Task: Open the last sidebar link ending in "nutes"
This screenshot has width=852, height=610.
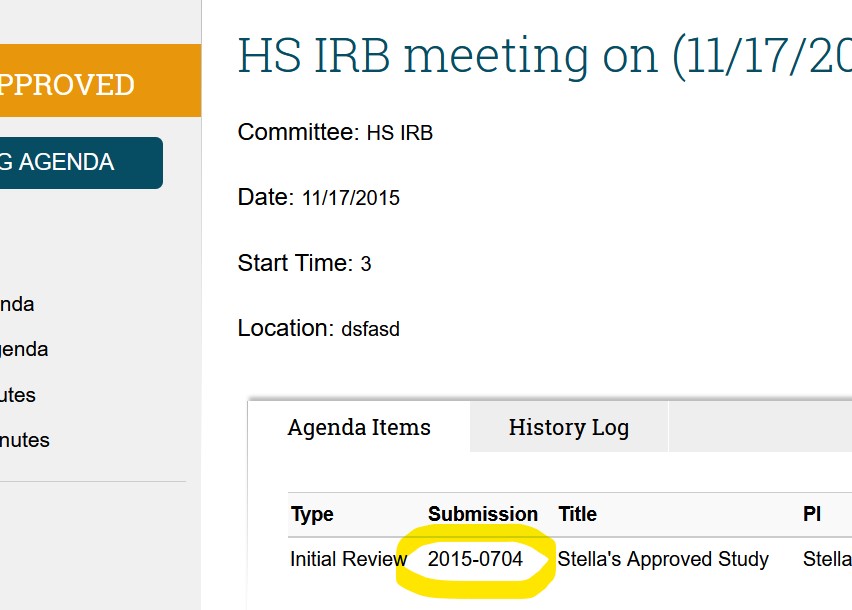Action: coord(25,440)
